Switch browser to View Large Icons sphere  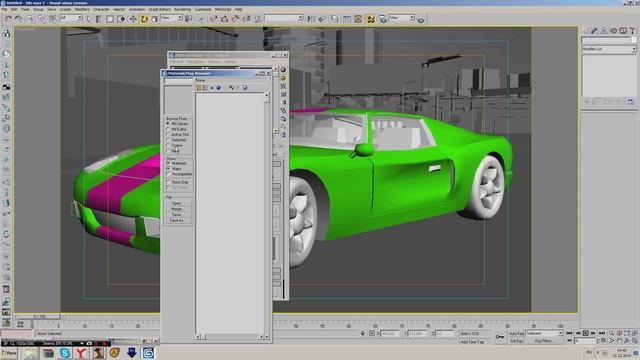coord(218,87)
